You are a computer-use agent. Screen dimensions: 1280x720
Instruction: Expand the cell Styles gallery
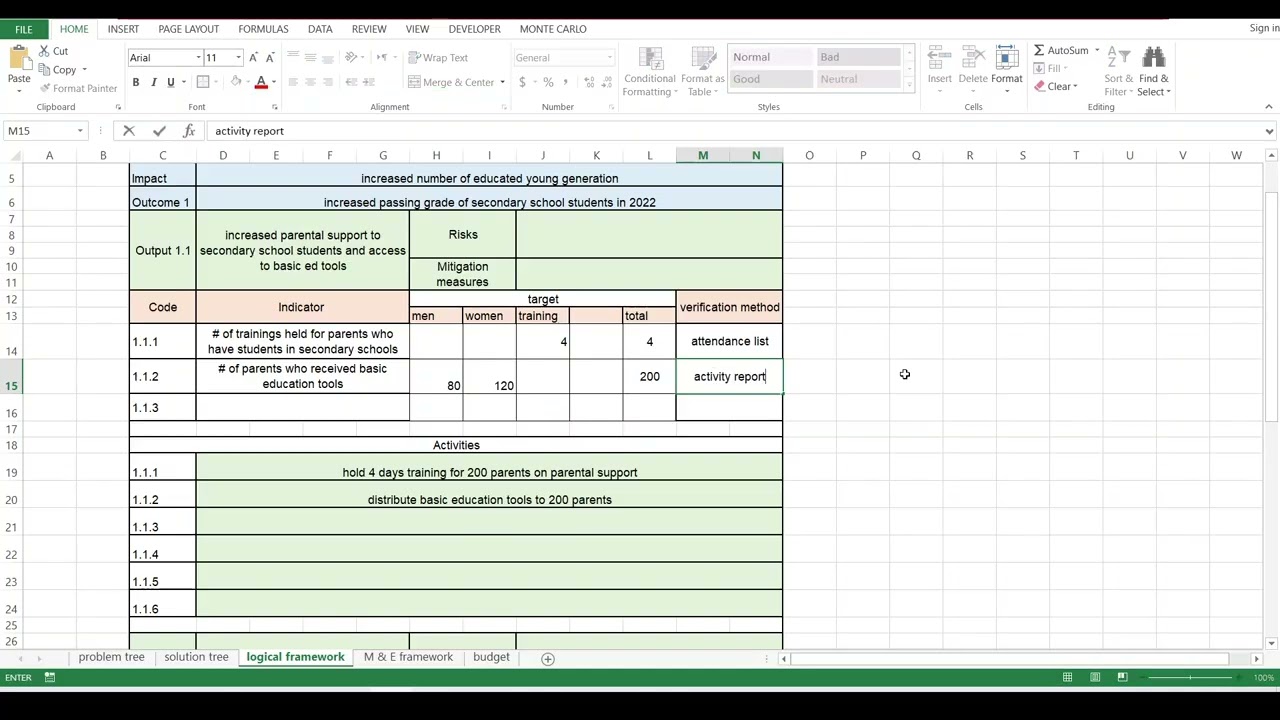click(x=908, y=86)
